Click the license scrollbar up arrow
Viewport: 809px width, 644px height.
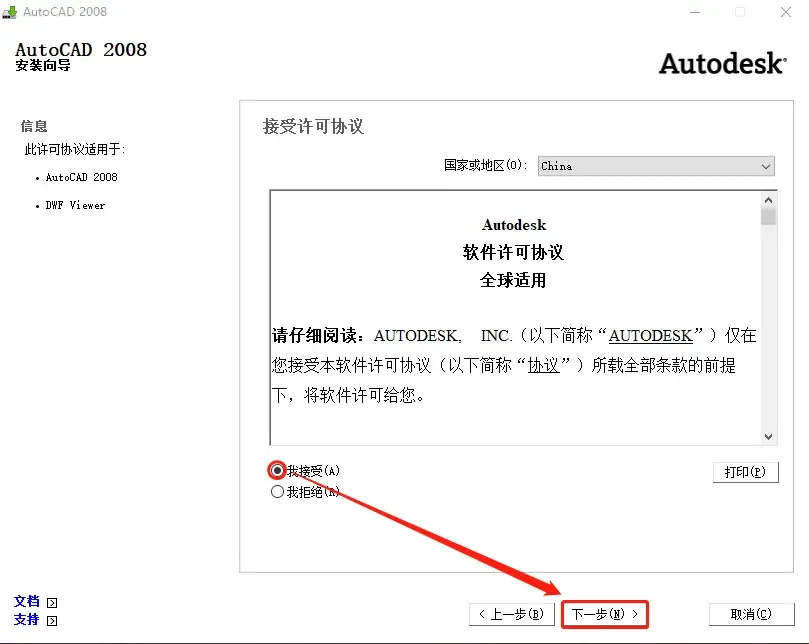[768, 200]
